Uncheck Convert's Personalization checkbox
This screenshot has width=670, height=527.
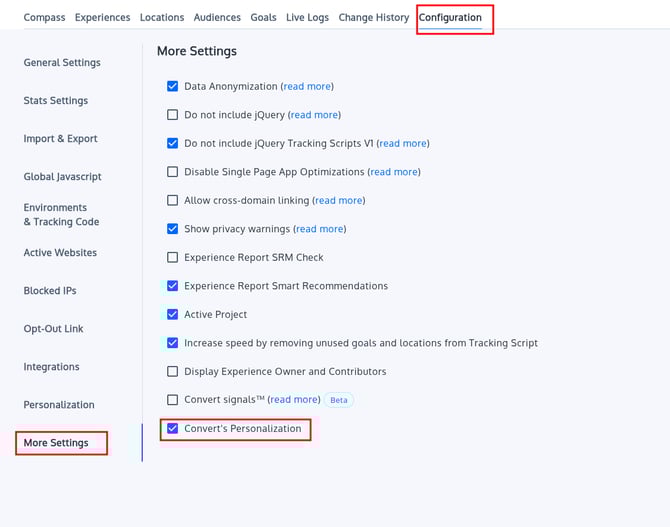173,429
